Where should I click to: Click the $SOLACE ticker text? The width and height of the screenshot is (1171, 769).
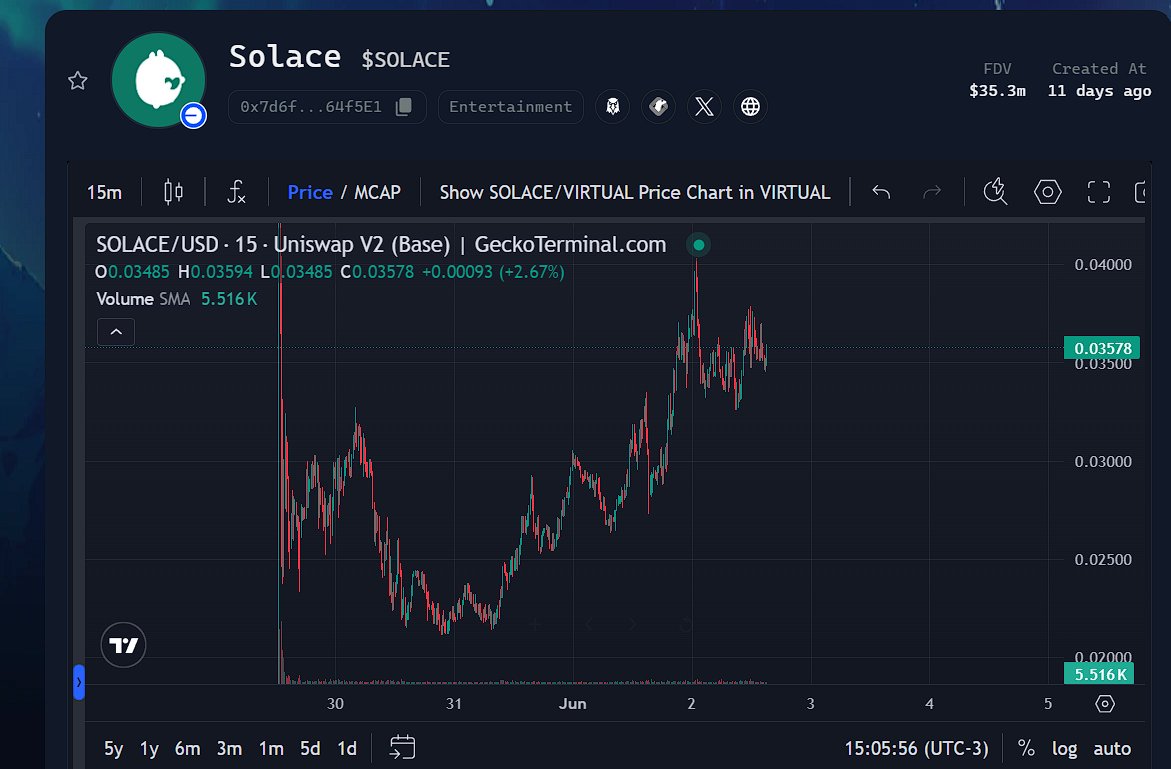coord(406,60)
